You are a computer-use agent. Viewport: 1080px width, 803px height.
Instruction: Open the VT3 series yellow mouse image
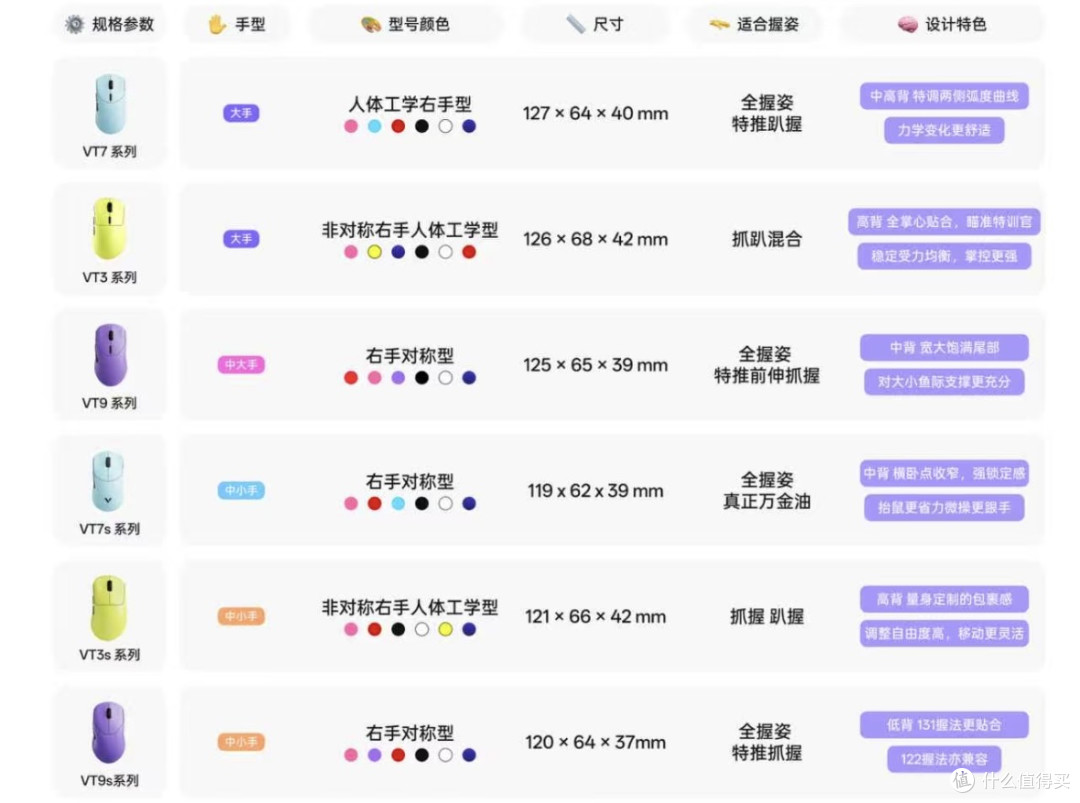[x=109, y=229]
